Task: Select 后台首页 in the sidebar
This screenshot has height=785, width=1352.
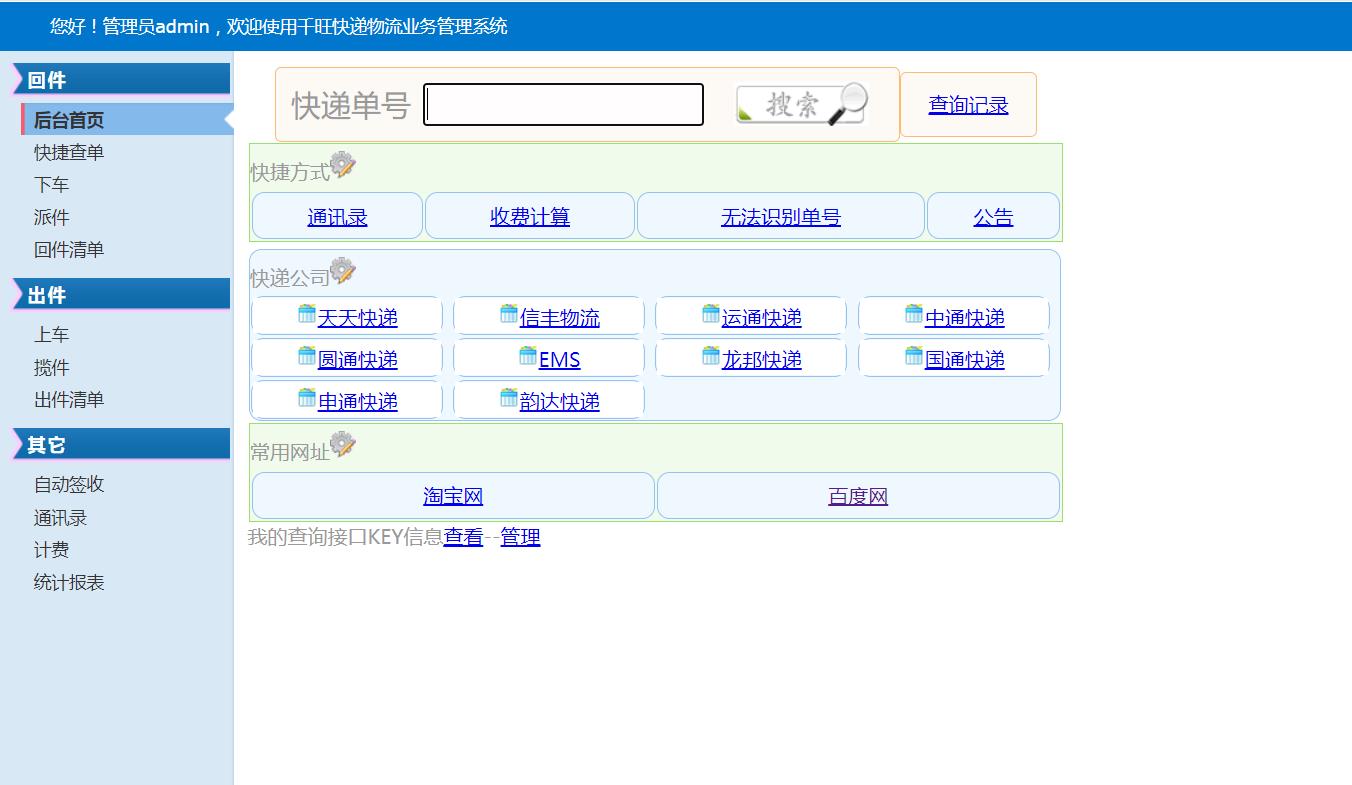Action: point(127,120)
